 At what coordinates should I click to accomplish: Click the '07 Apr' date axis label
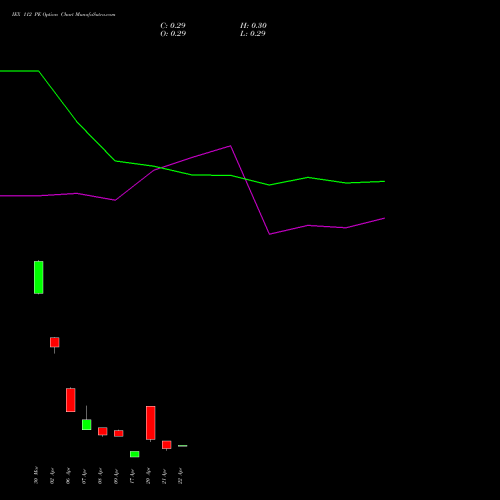84,476
